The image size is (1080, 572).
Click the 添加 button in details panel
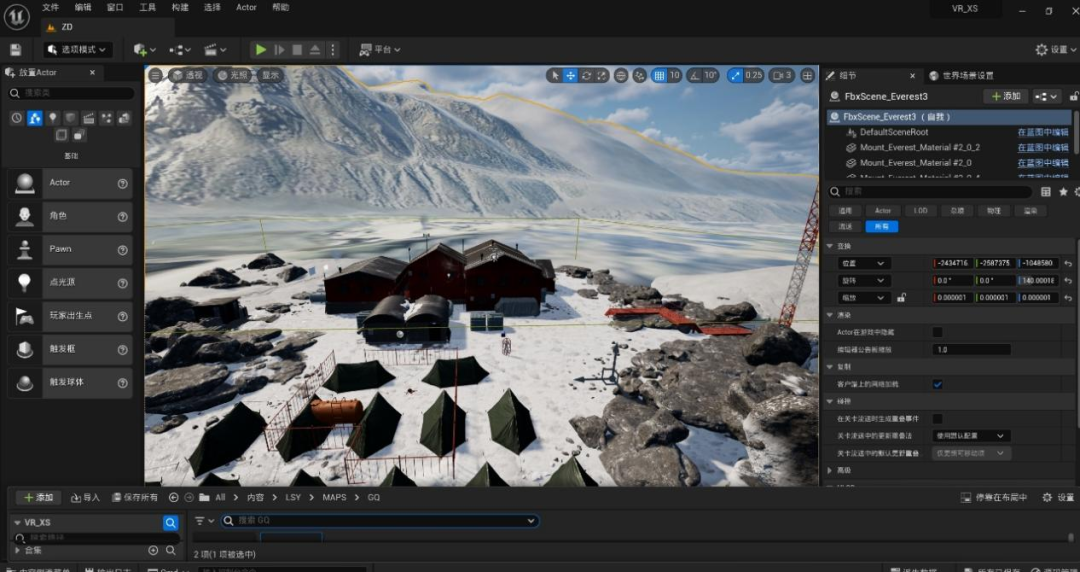tap(1005, 96)
